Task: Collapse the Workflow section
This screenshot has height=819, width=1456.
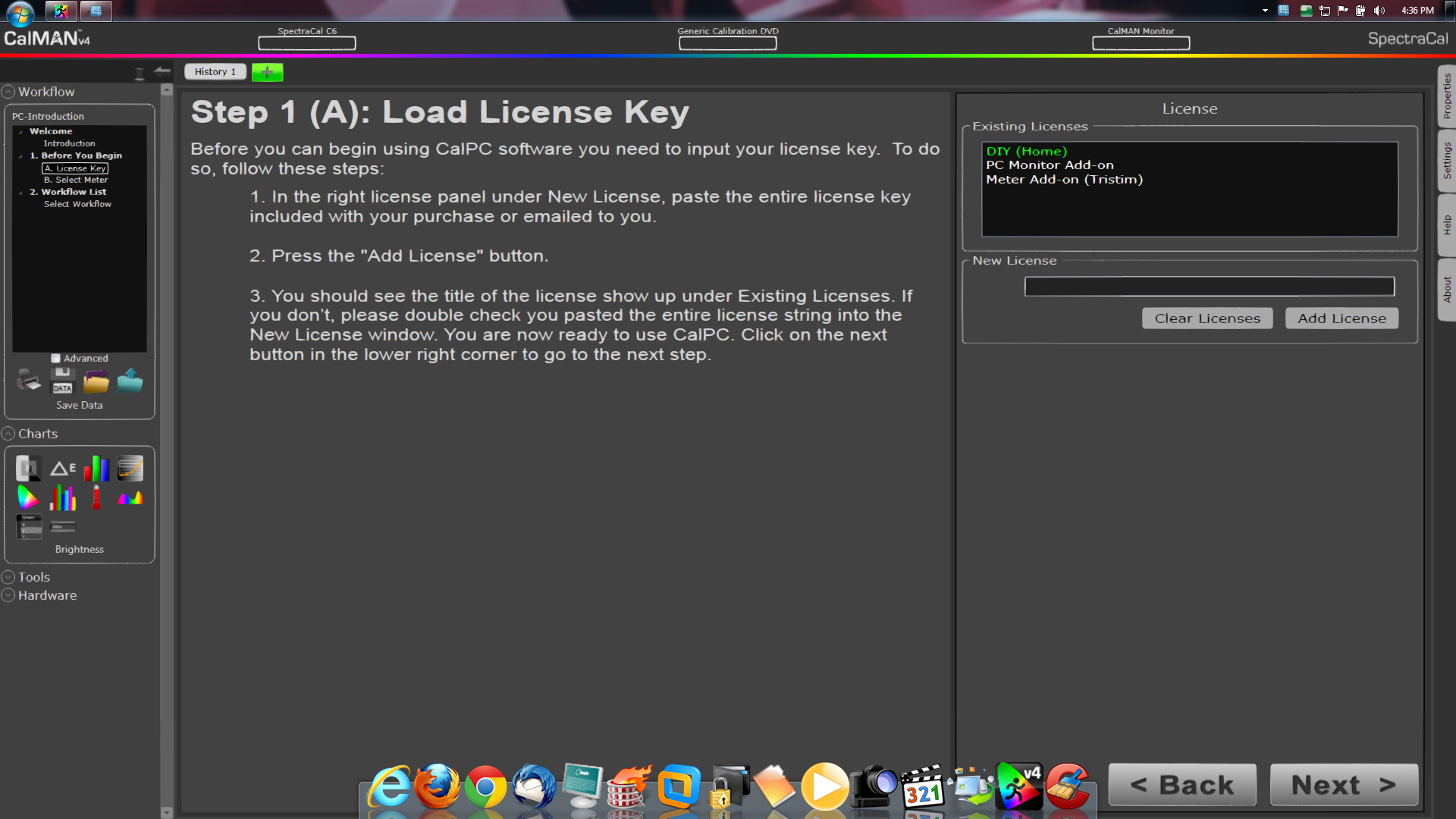Action: pos(8,92)
